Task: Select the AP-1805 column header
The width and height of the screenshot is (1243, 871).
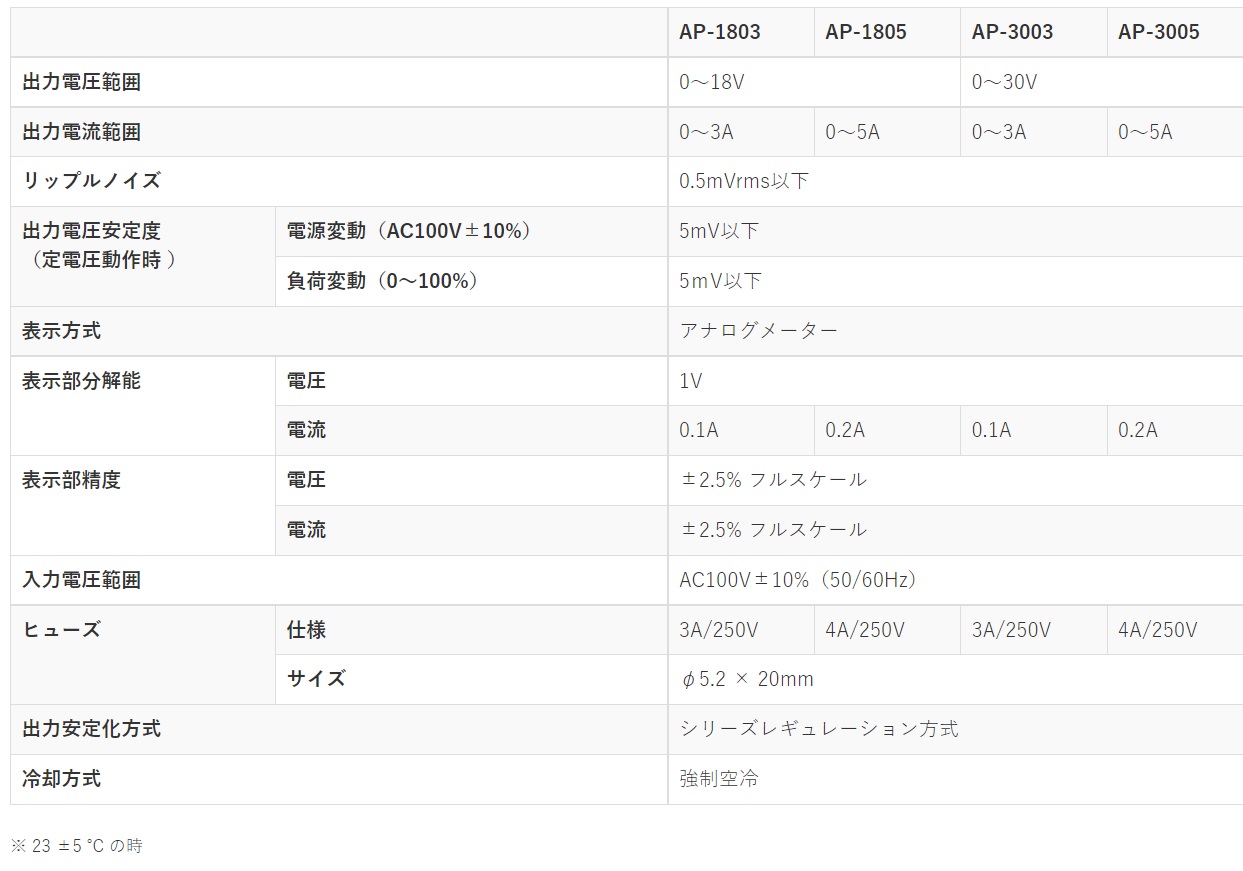Action: coord(866,32)
